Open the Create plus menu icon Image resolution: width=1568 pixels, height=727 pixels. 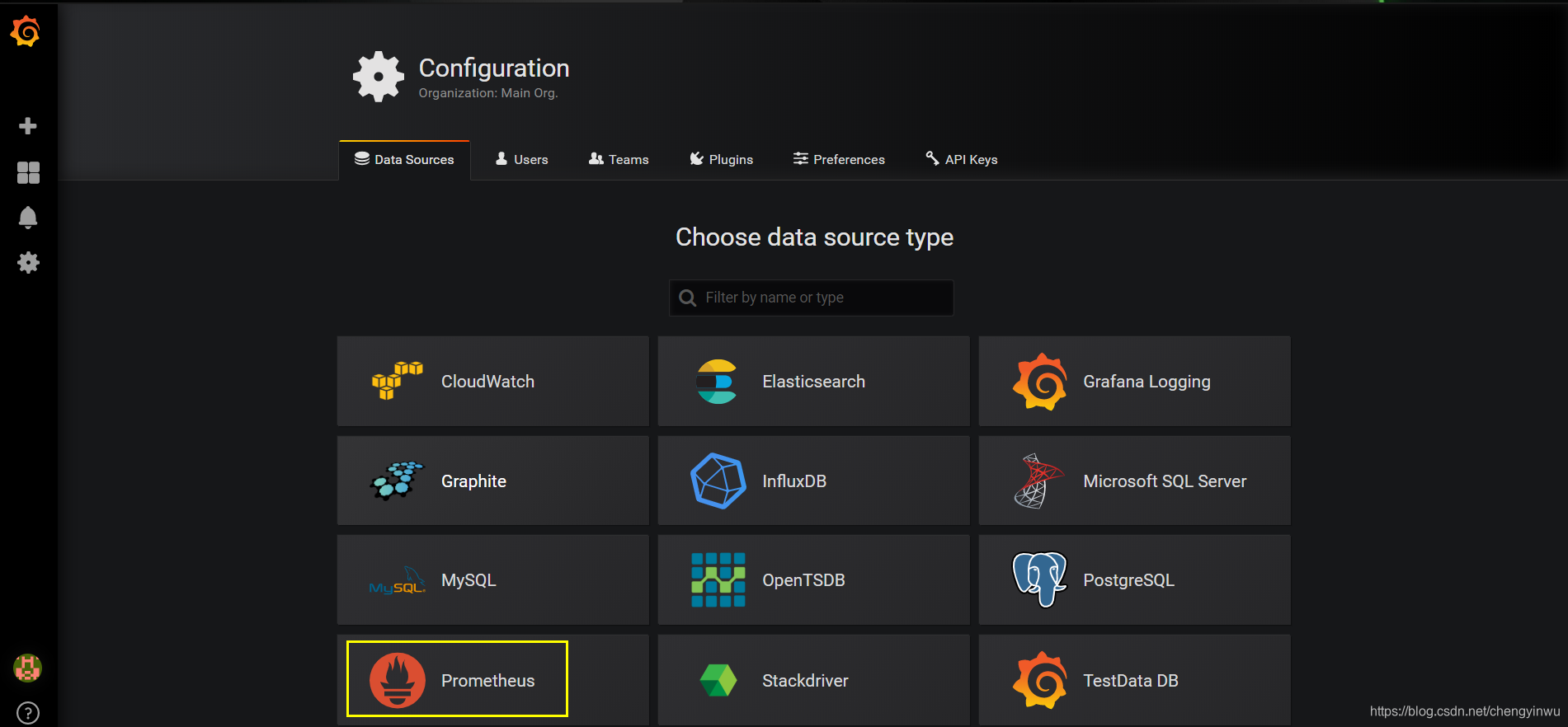click(28, 126)
